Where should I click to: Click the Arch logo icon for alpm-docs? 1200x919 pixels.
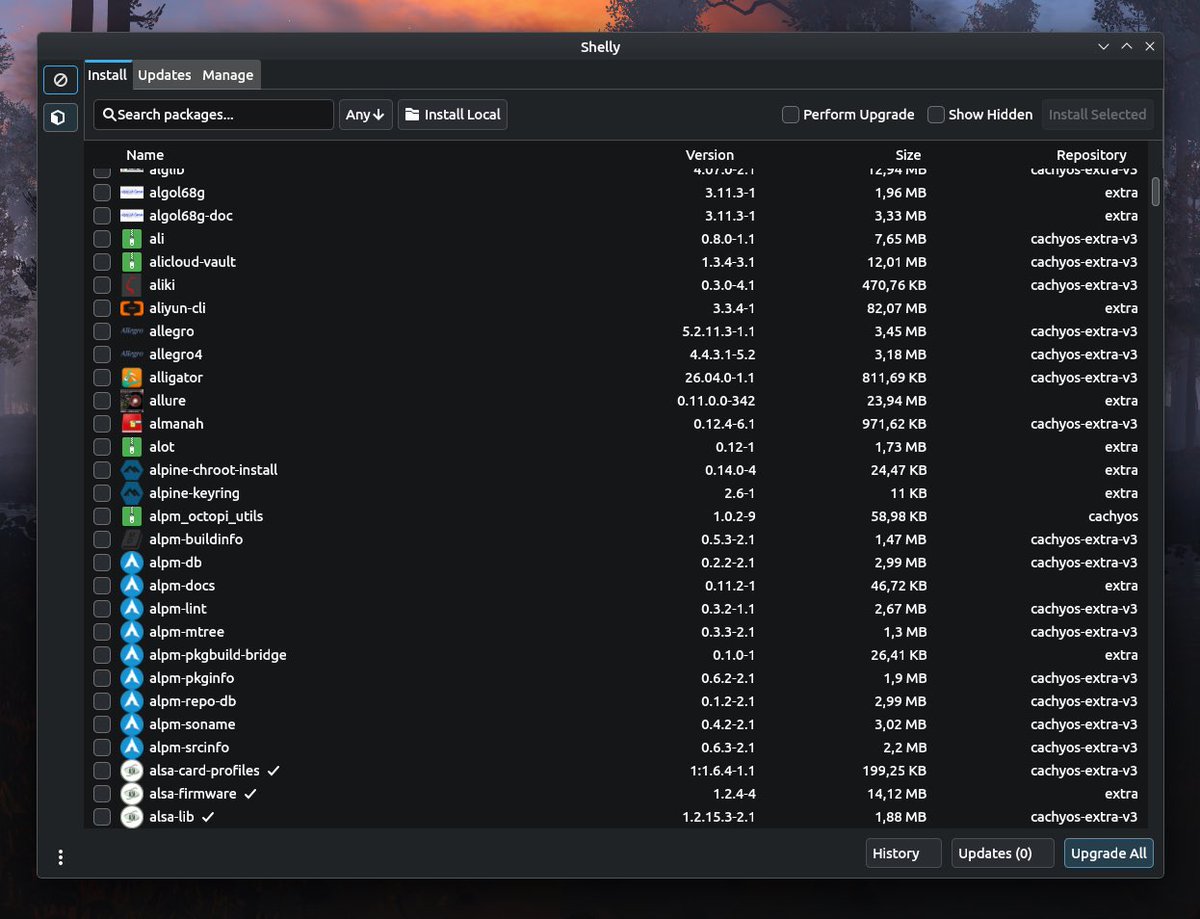tap(132, 585)
